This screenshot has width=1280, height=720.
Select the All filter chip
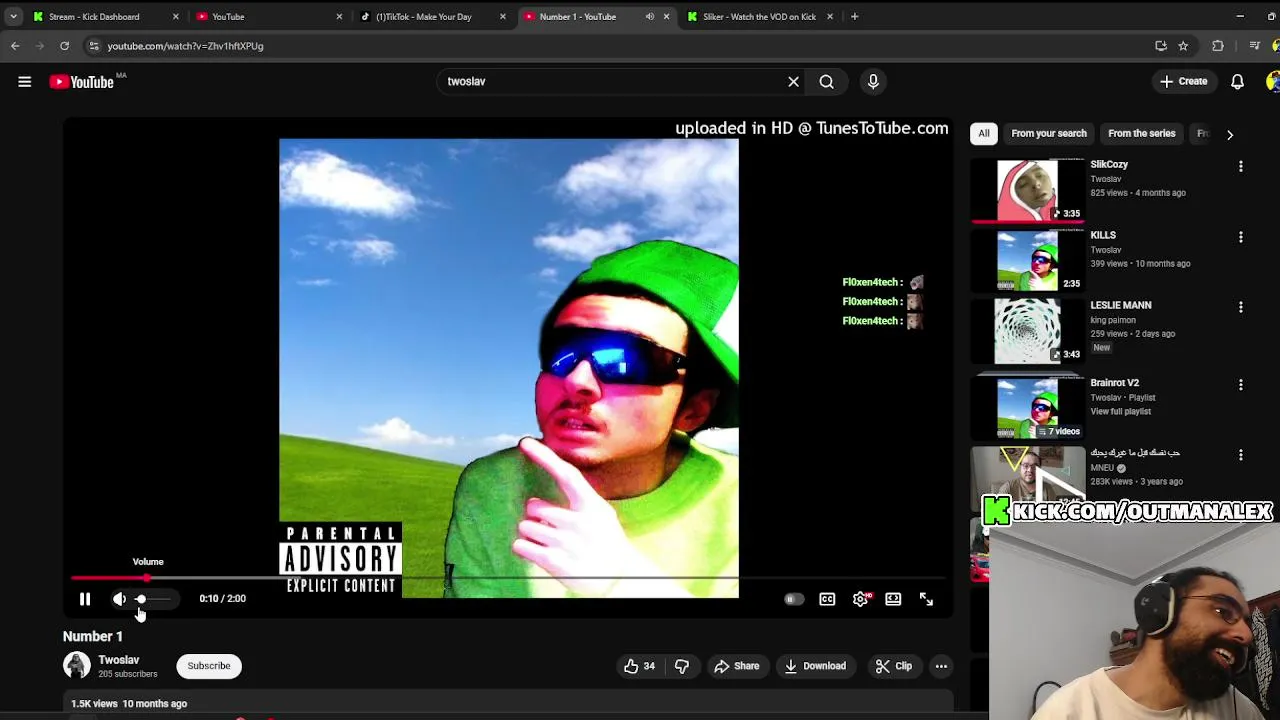click(x=984, y=133)
